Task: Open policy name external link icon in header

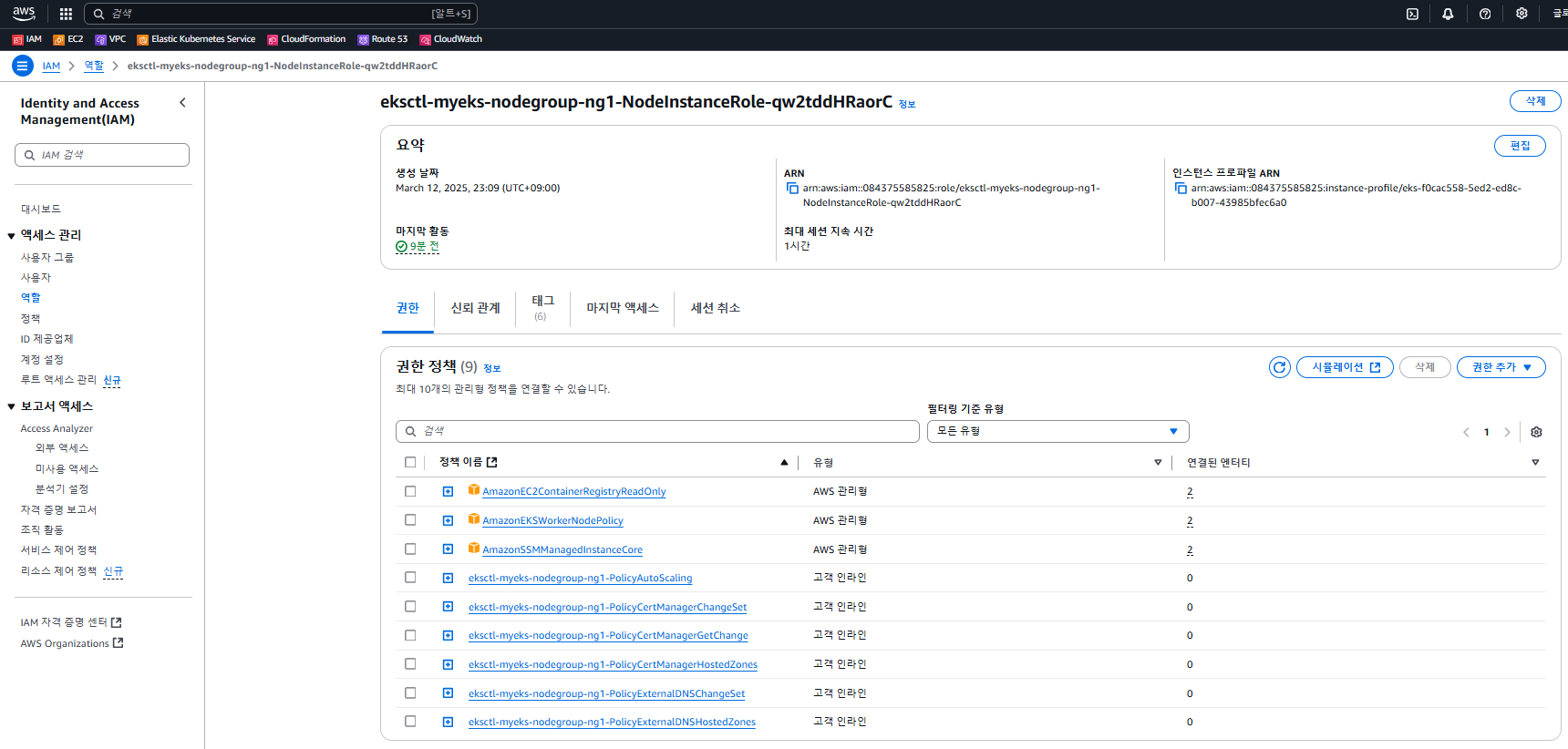Action: (x=492, y=462)
